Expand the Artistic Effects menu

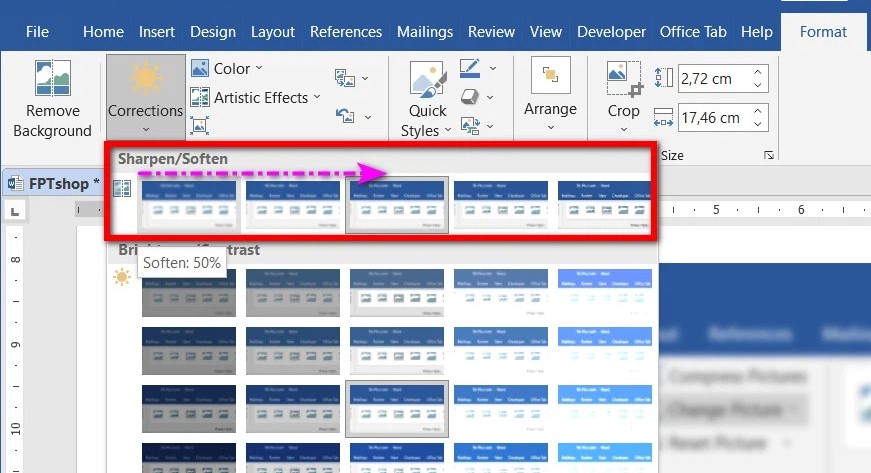pyautogui.click(x=255, y=97)
